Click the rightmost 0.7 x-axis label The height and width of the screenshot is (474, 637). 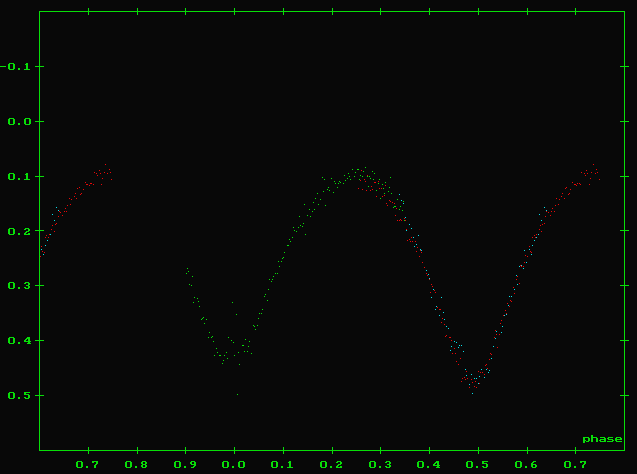click(575, 465)
